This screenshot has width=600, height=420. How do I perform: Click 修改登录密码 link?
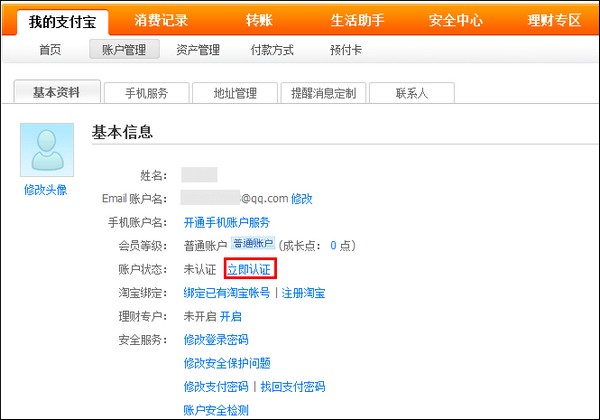(216, 340)
